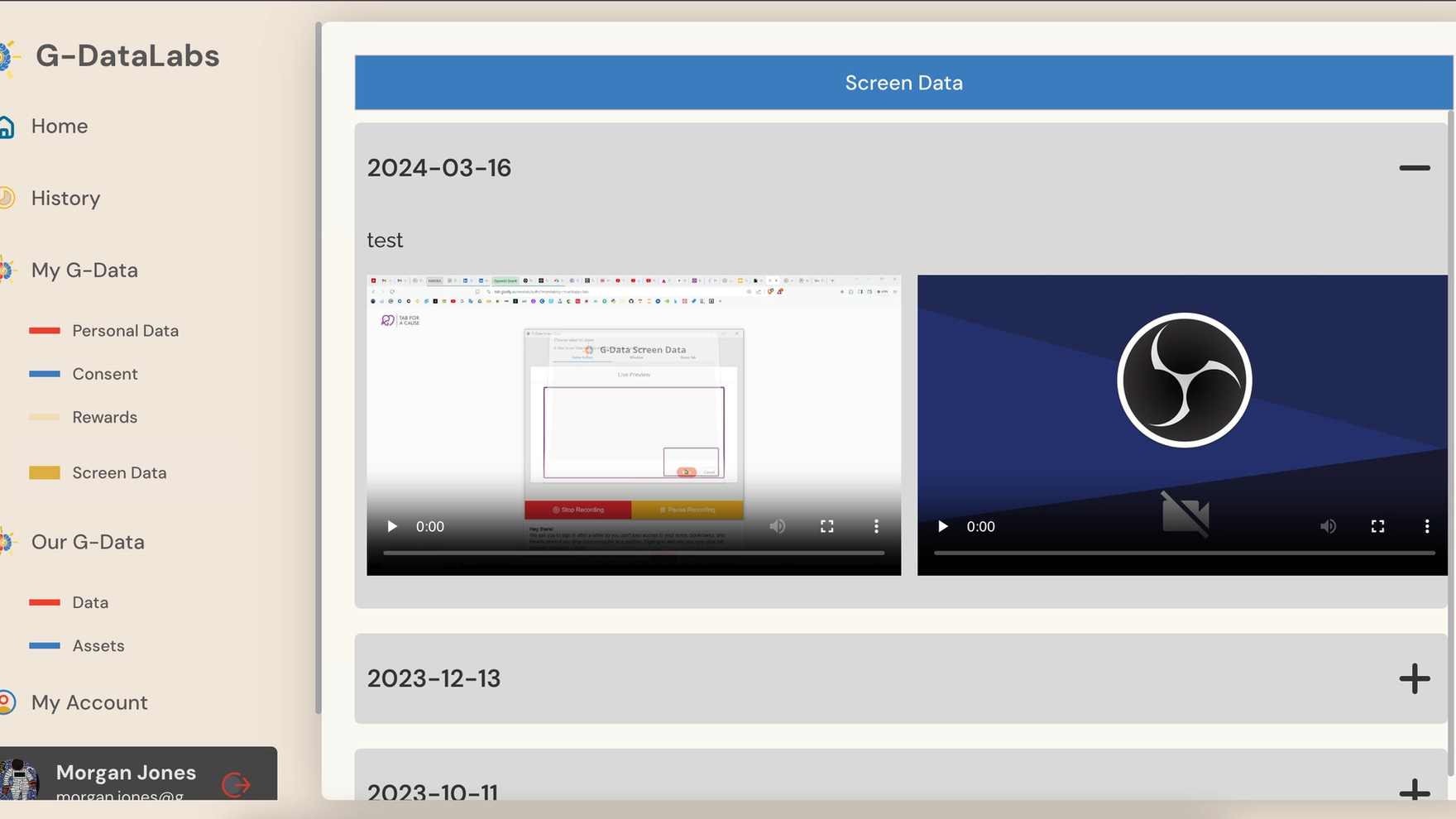
Task: Click the 'test' recording label
Action: pyautogui.click(x=386, y=240)
